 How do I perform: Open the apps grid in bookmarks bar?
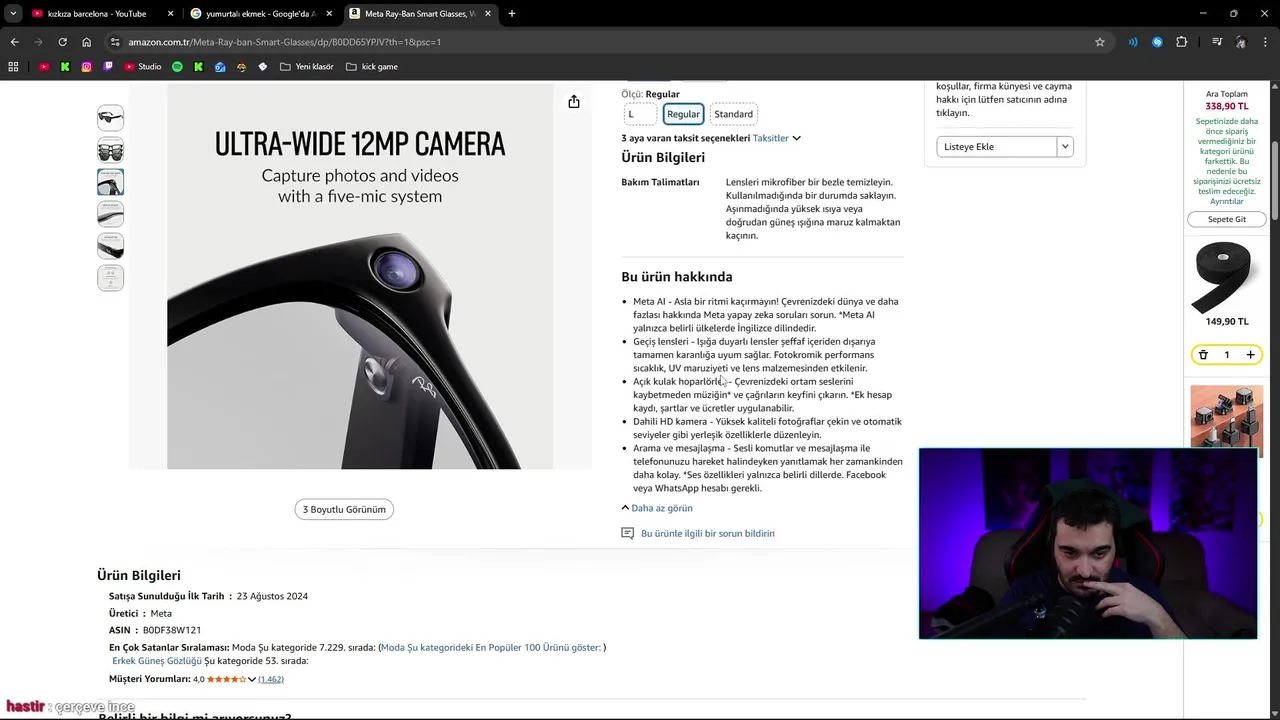click(13, 67)
